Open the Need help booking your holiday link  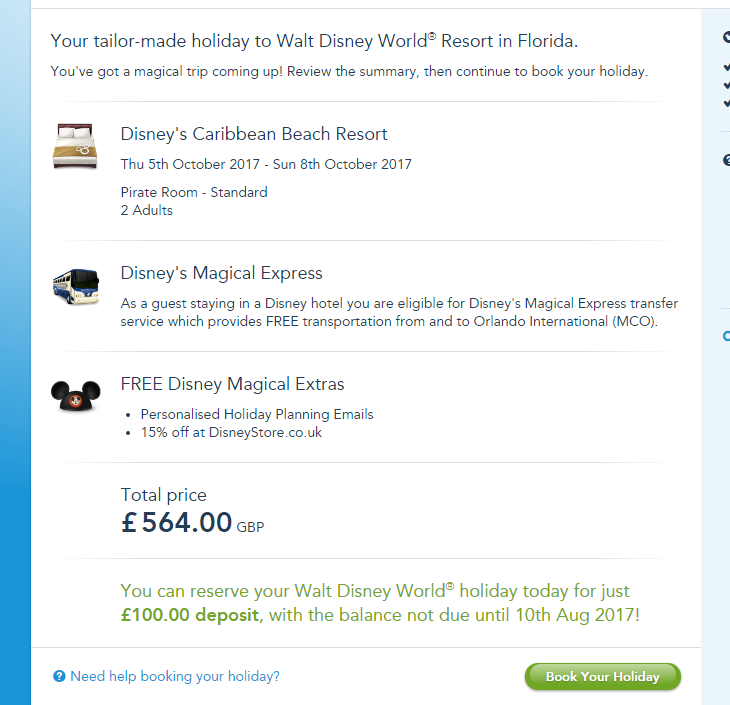tap(175, 677)
